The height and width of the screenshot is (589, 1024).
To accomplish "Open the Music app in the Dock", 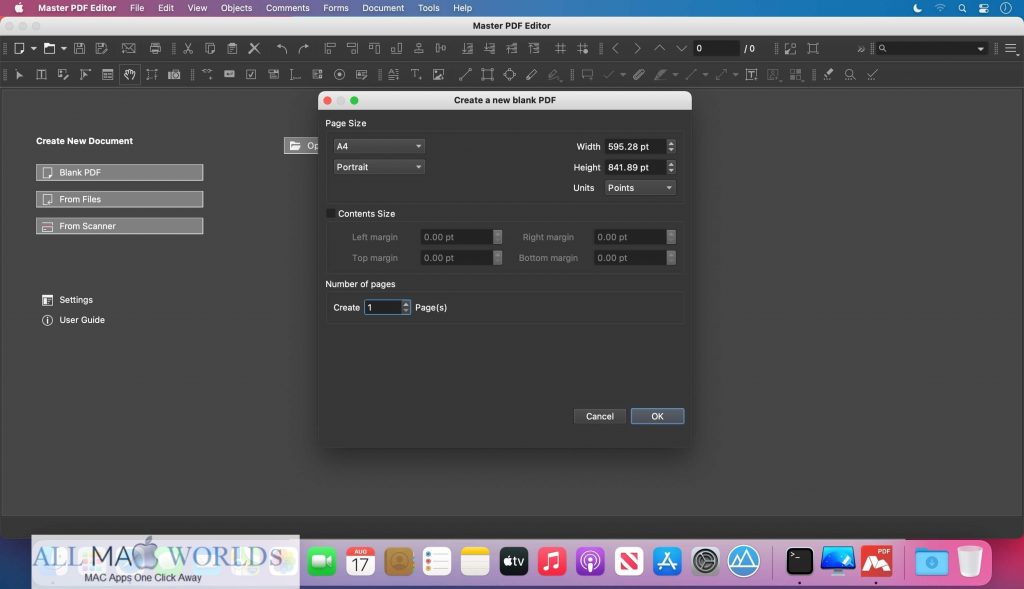I will click(552, 561).
